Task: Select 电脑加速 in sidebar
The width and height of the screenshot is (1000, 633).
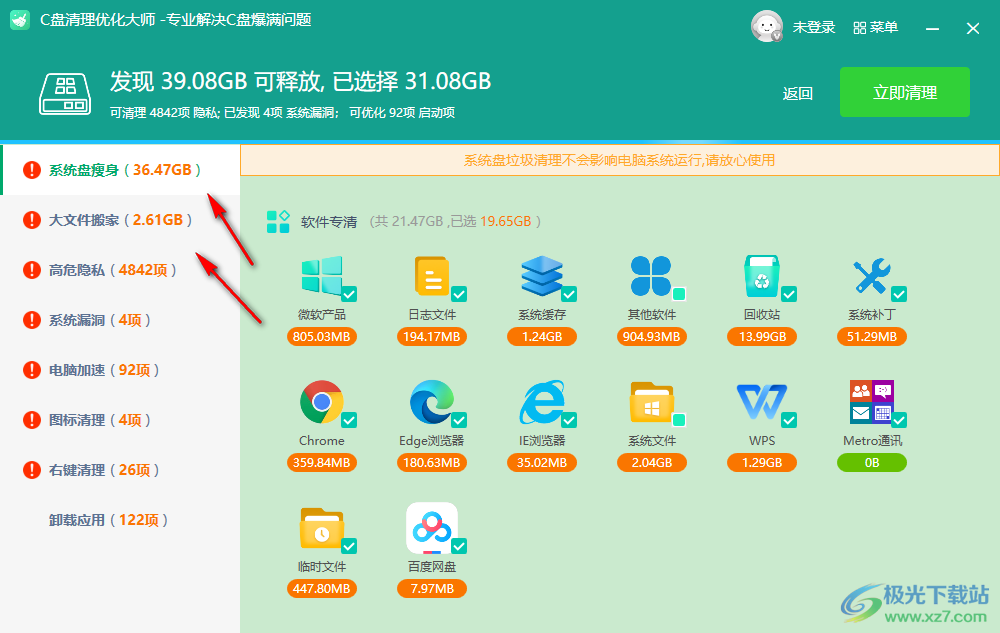Action: 120,370
